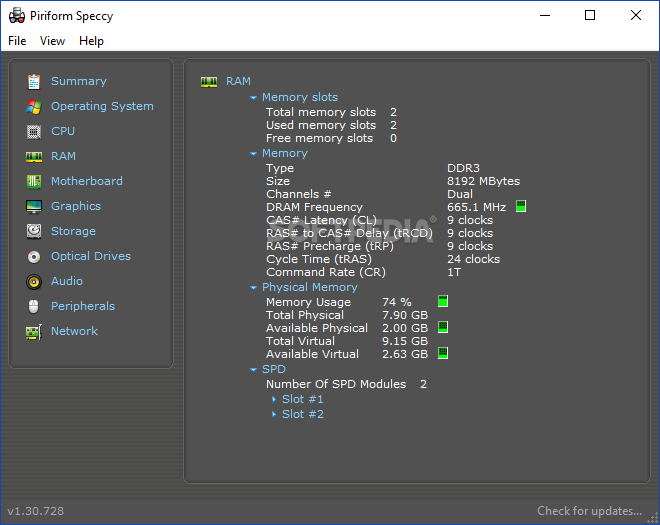Click the RAM stick icon in the sidebar
Screen dimensions: 660x525
34,157
